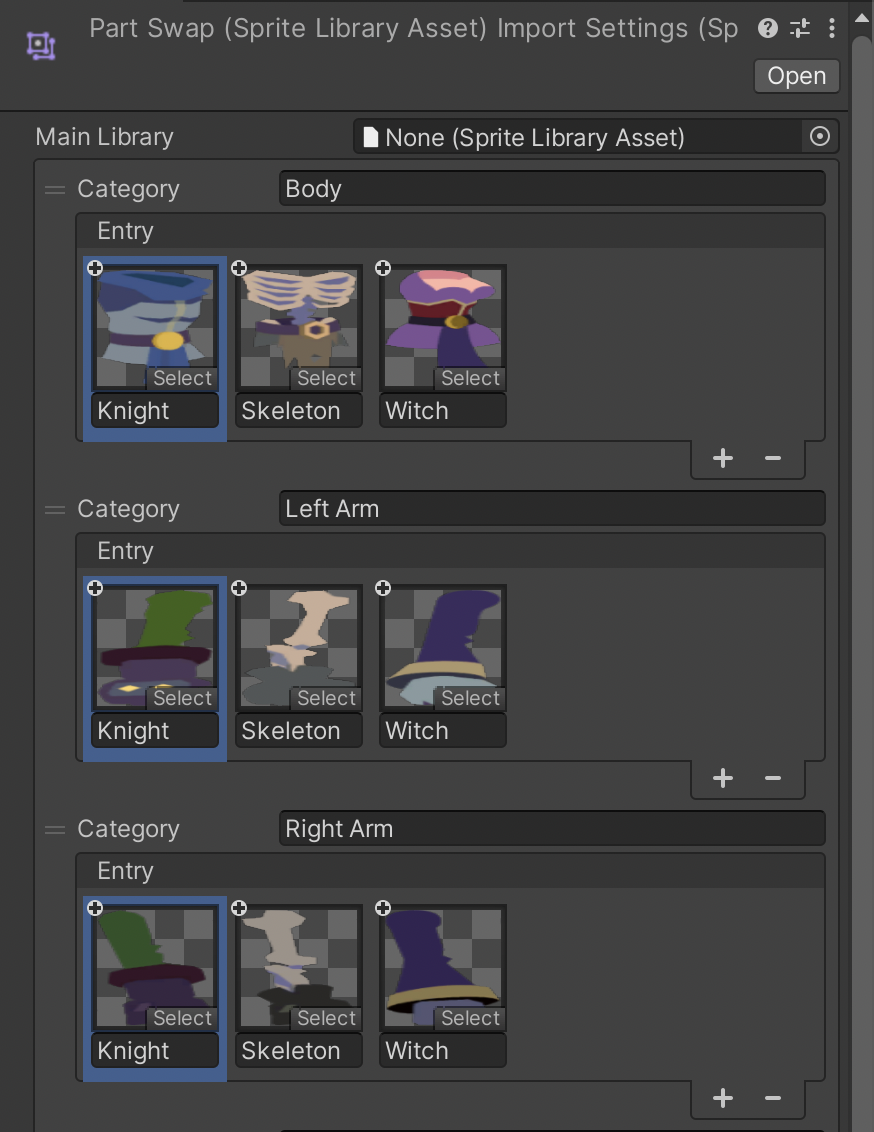Remove entry from Right Arm category
This screenshot has height=1132, width=874.
(772, 1098)
